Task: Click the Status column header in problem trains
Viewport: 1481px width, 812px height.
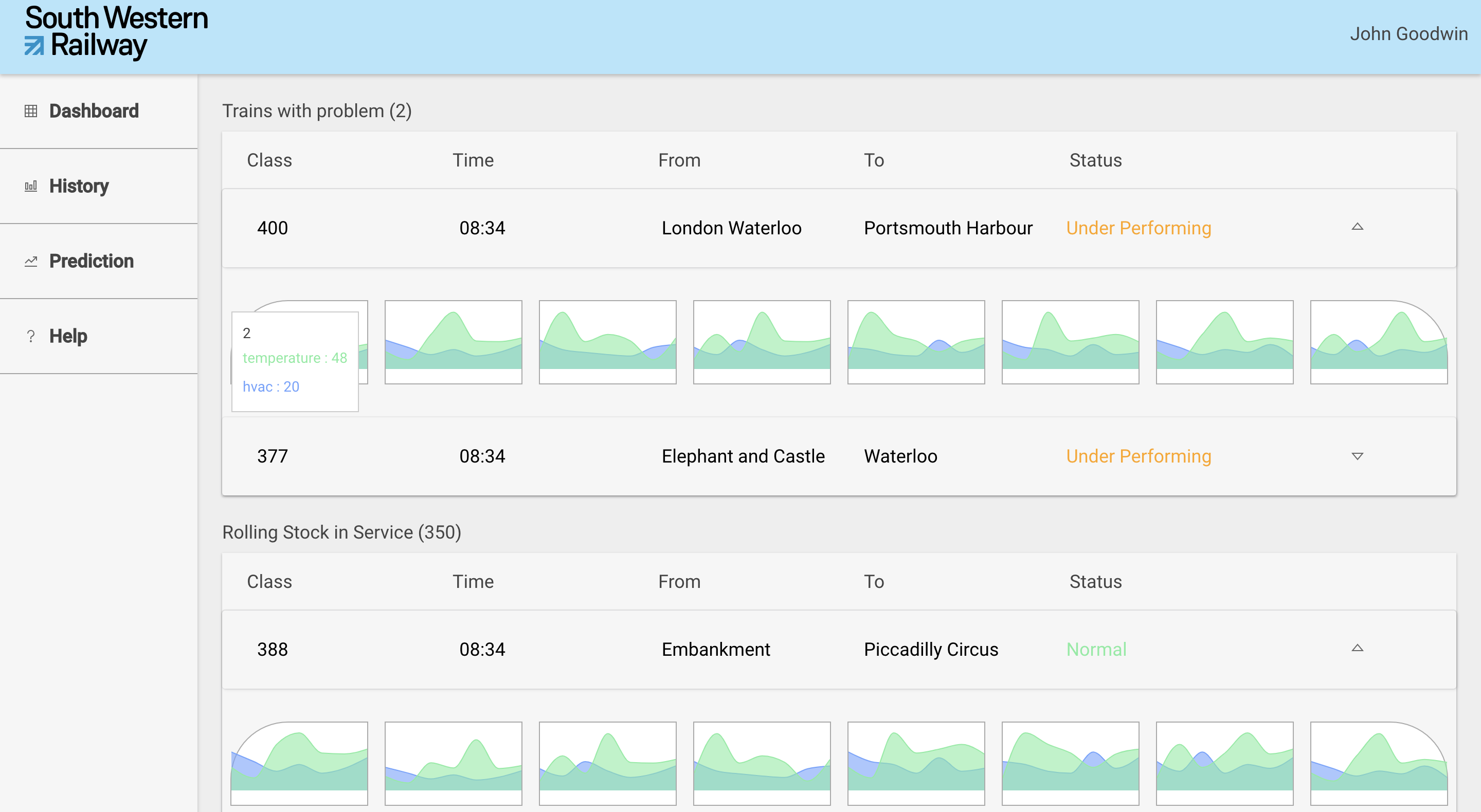Action: 1095,160
